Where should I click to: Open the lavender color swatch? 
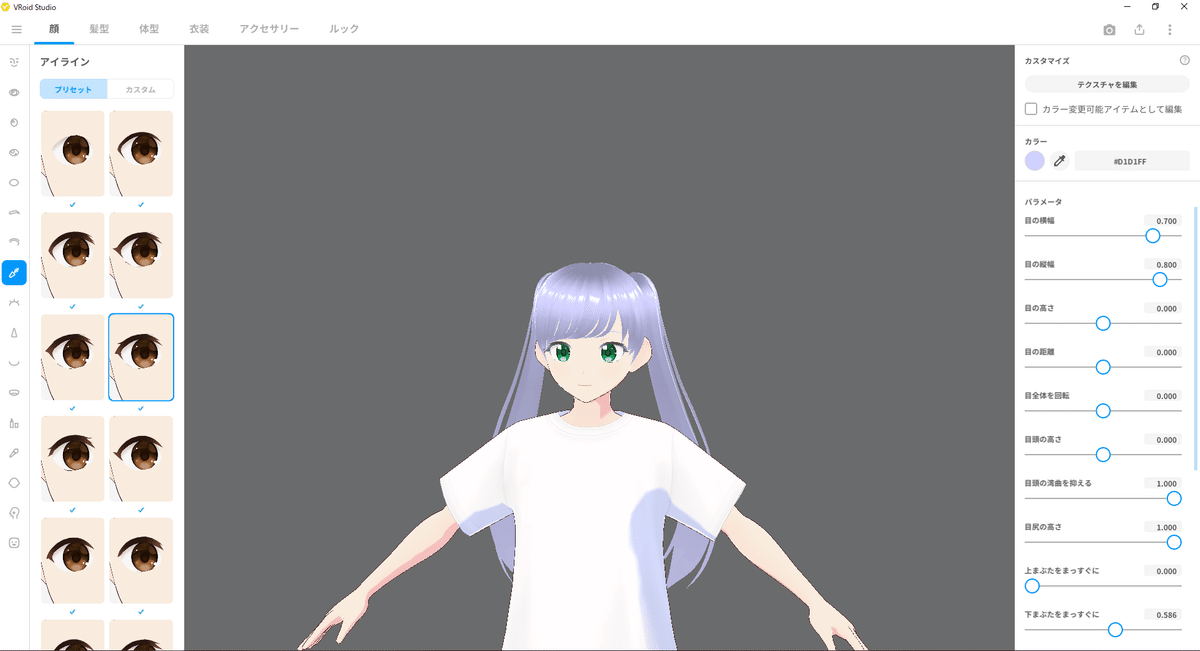1035,161
